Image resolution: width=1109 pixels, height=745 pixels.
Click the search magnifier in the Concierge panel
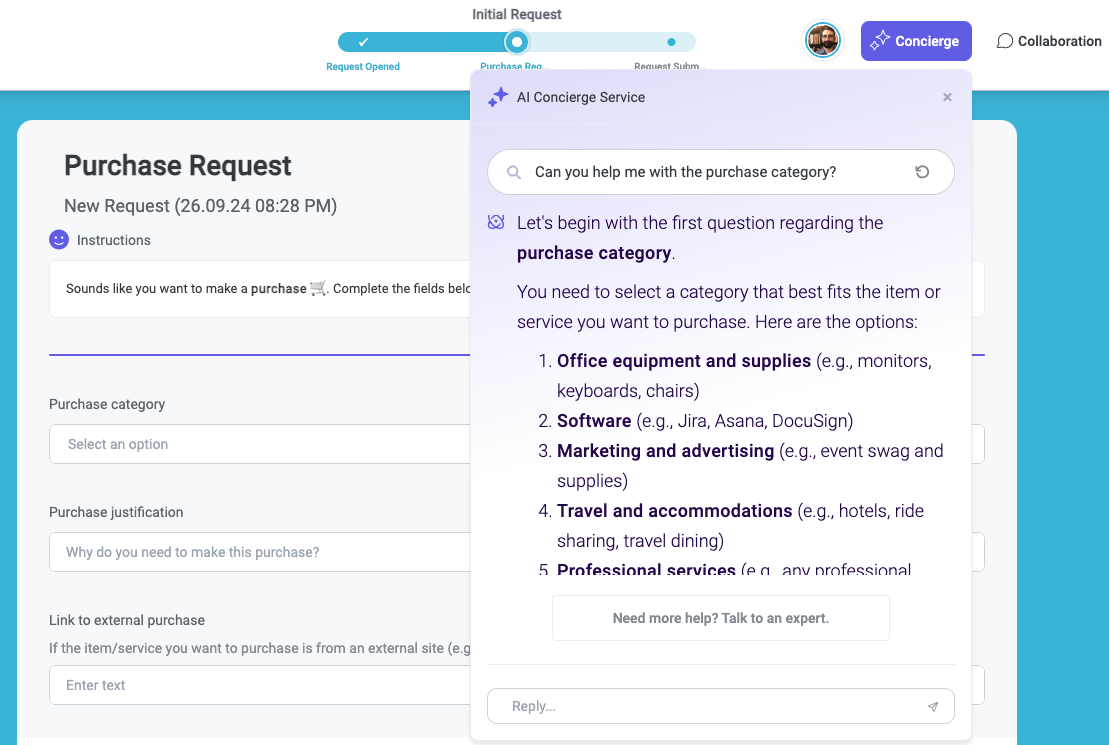pyautogui.click(x=513, y=171)
